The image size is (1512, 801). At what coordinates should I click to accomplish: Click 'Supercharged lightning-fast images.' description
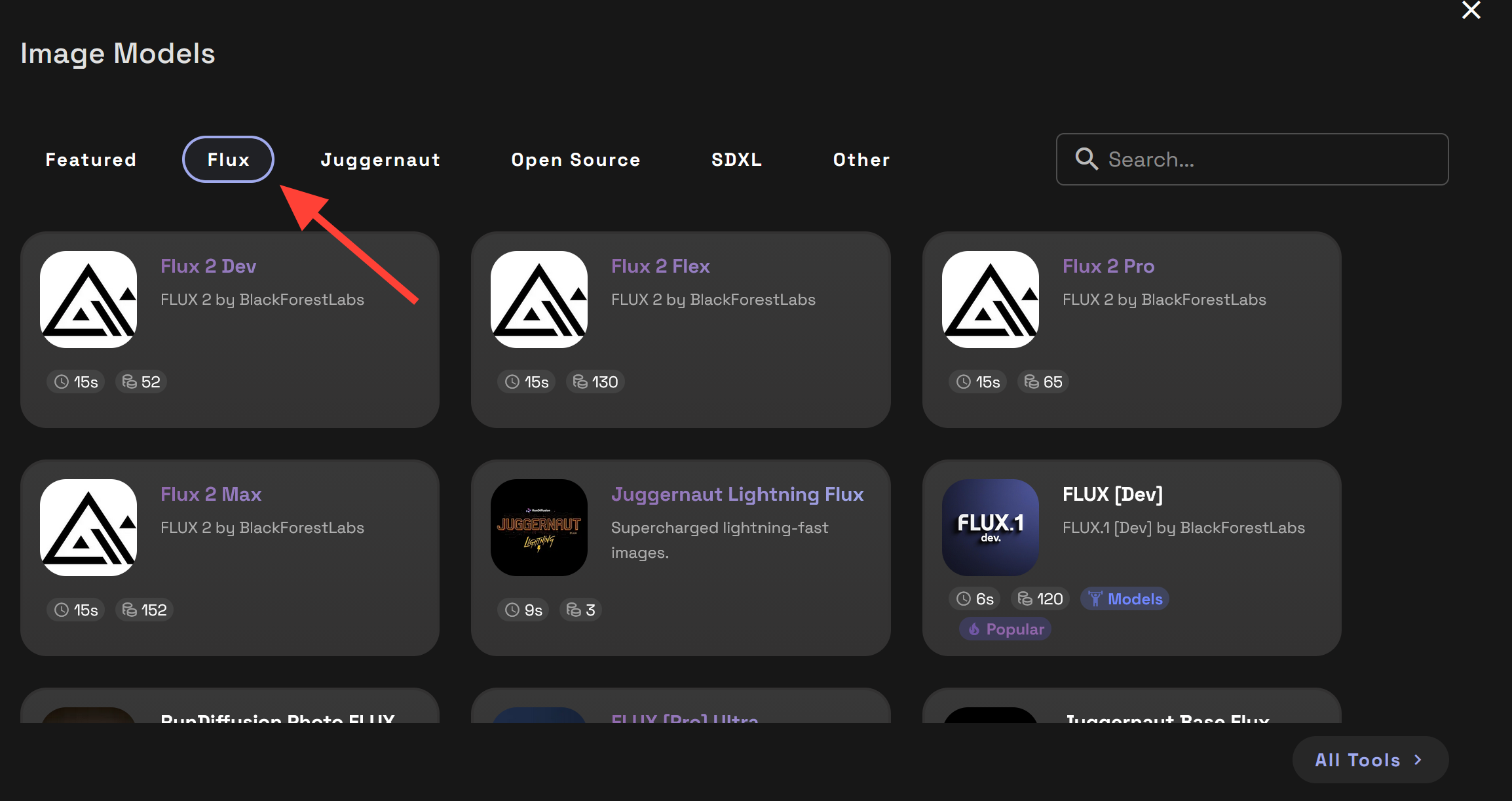pos(719,540)
